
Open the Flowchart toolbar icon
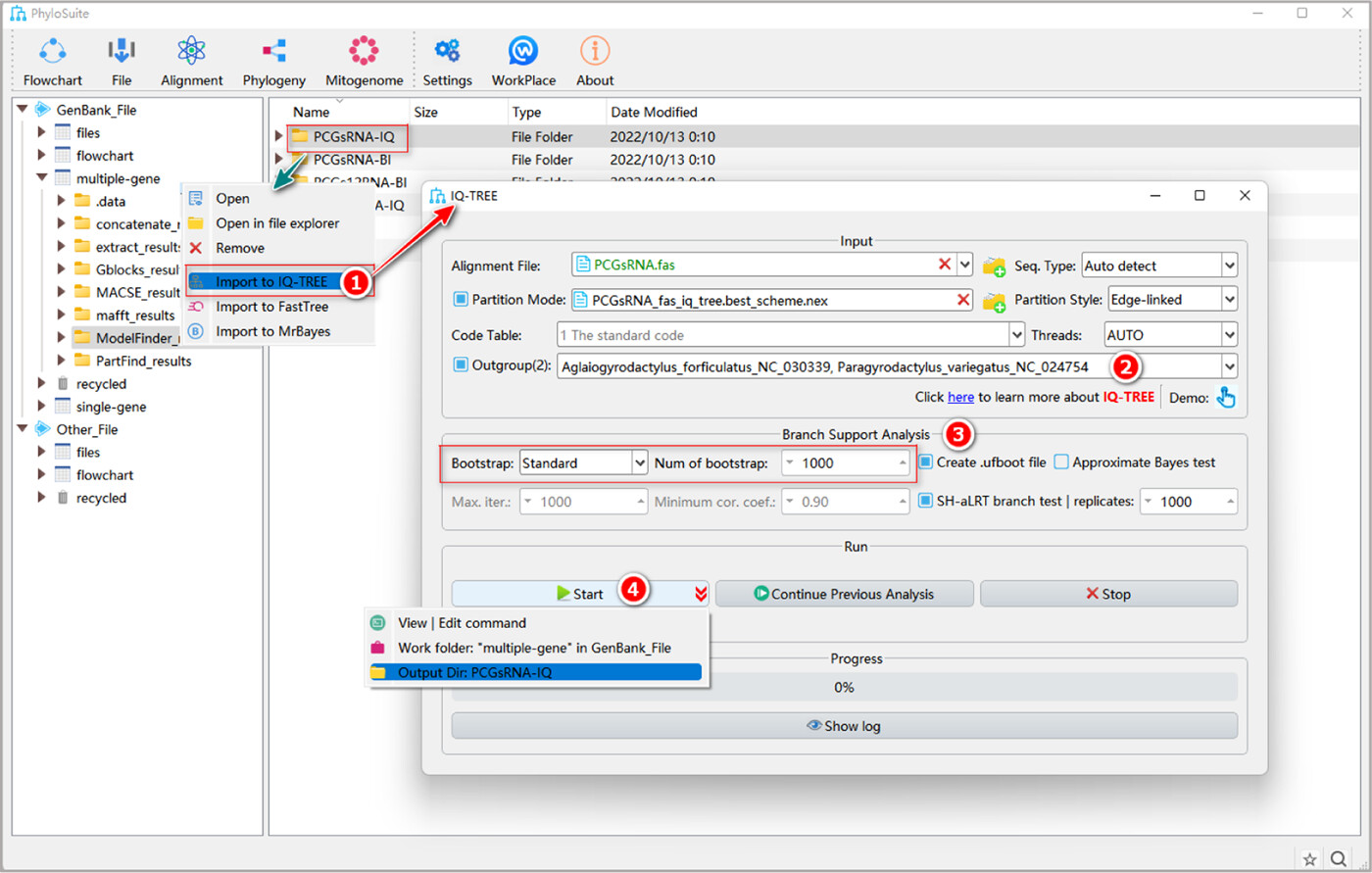pyautogui.click(x=53, y=50)
